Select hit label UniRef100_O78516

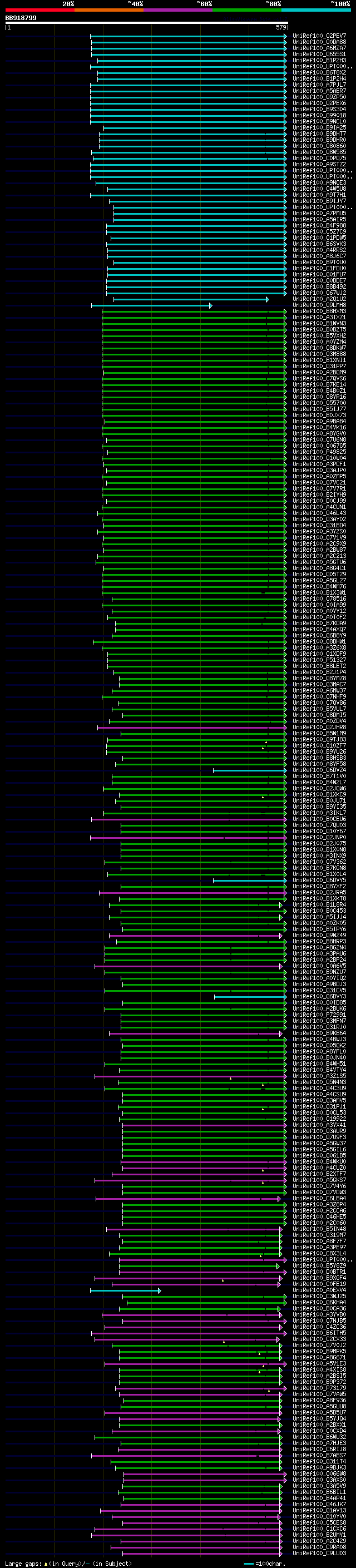[319, 599]
